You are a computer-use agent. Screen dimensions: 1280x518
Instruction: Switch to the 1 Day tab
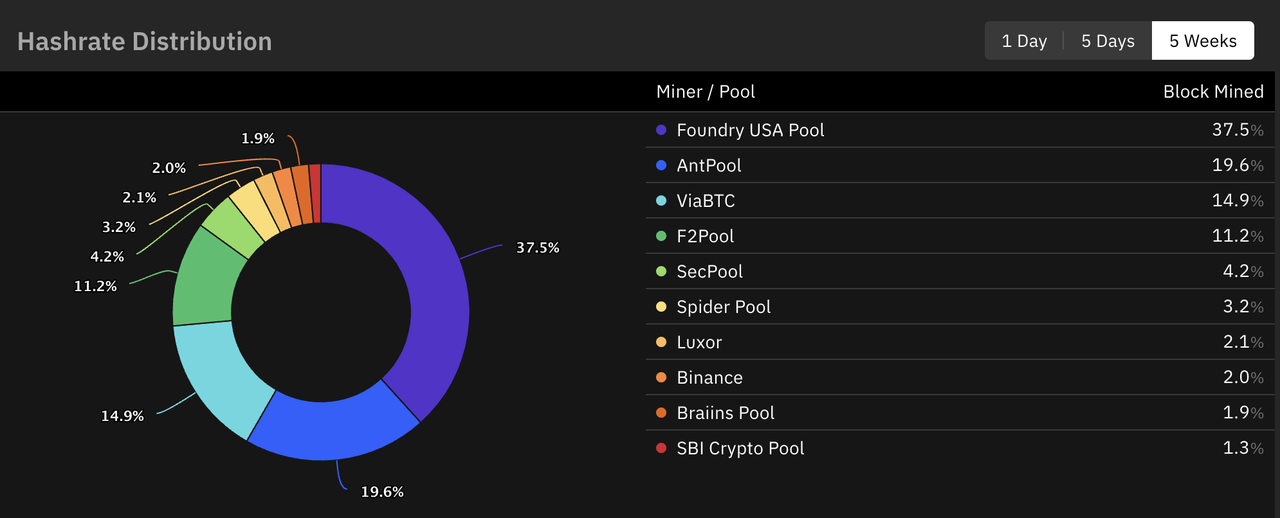click(1024, 41)
